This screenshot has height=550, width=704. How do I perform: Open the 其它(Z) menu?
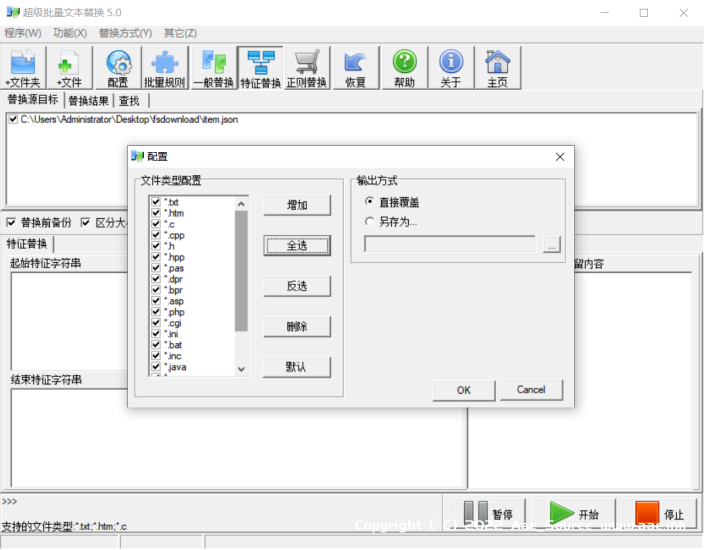[x=180, y=33]
